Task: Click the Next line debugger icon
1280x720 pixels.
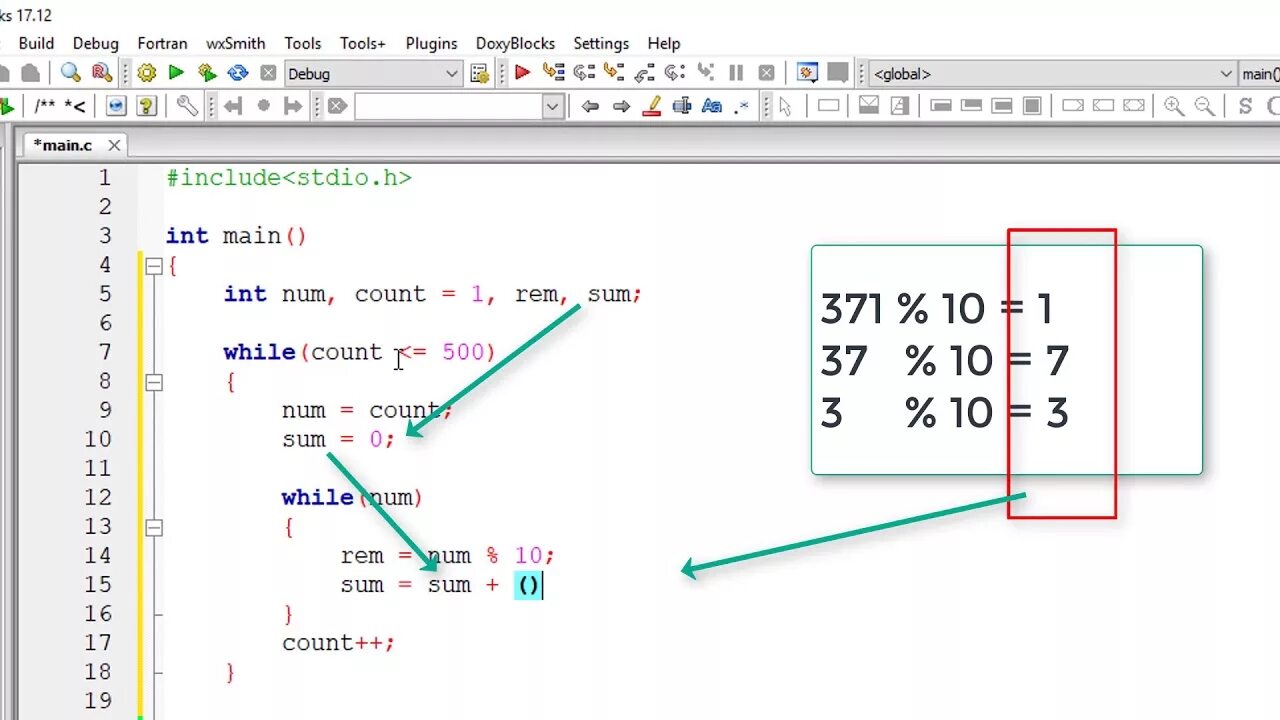Action: [584, 73]
